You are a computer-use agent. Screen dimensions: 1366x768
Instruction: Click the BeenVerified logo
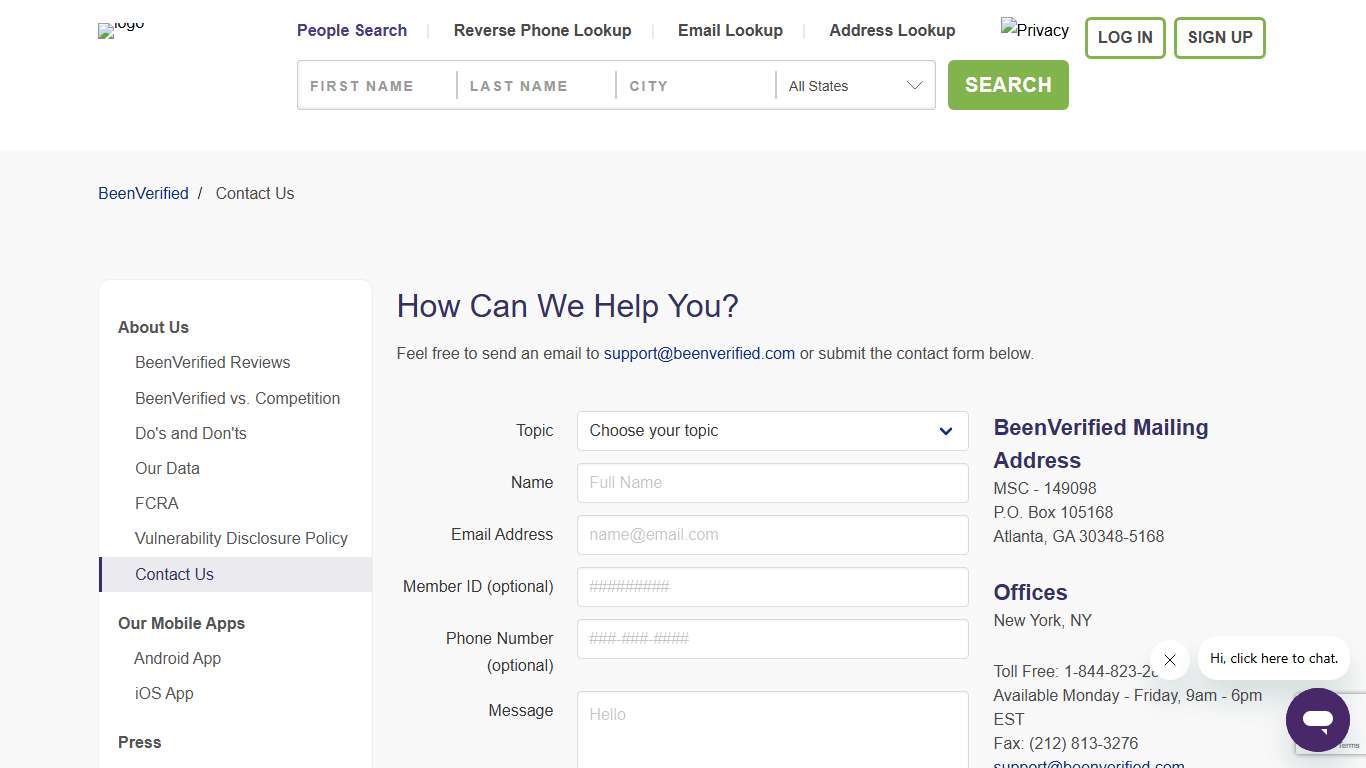pyautogui.click(x=119, y=30)
